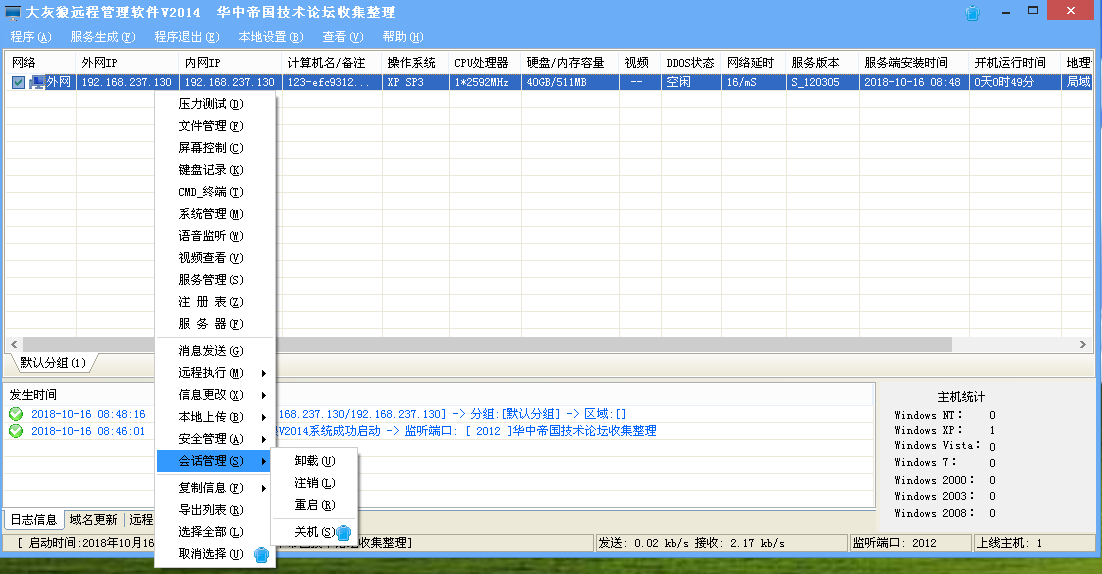Expand the 安全管理 submenu arrow
The image size is (1102, 574).
[x=264, y=439]
